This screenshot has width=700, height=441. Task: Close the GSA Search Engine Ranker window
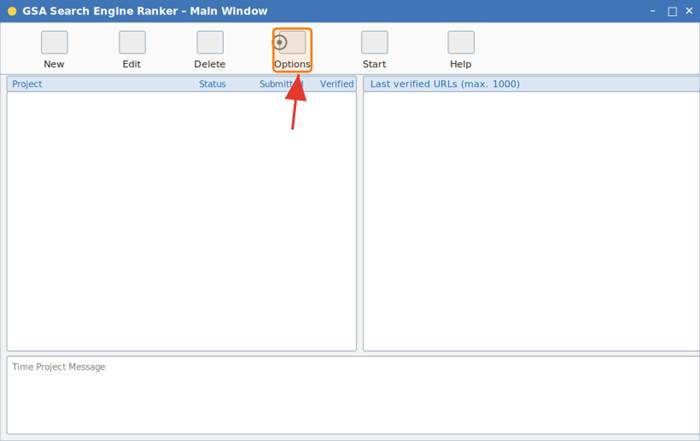point(689,11)
